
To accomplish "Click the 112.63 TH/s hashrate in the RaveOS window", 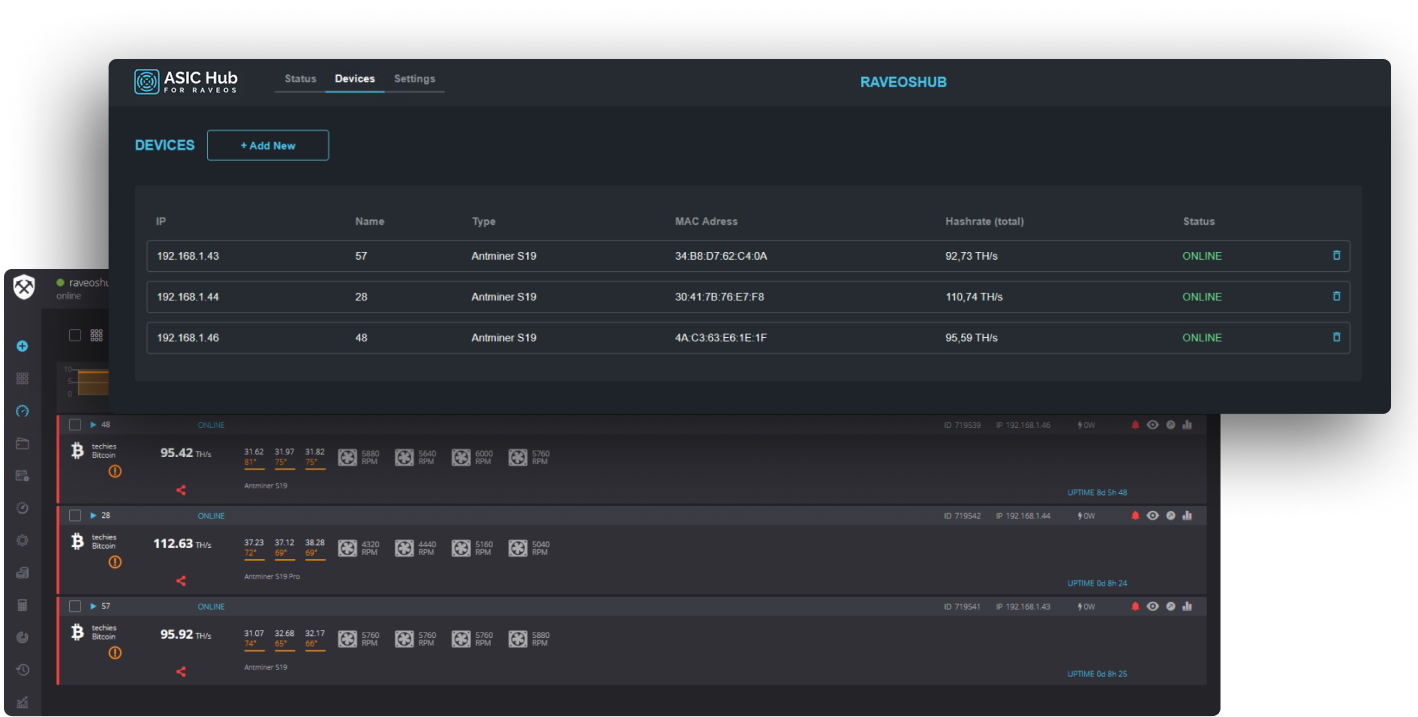I will (x=182, y=544).
